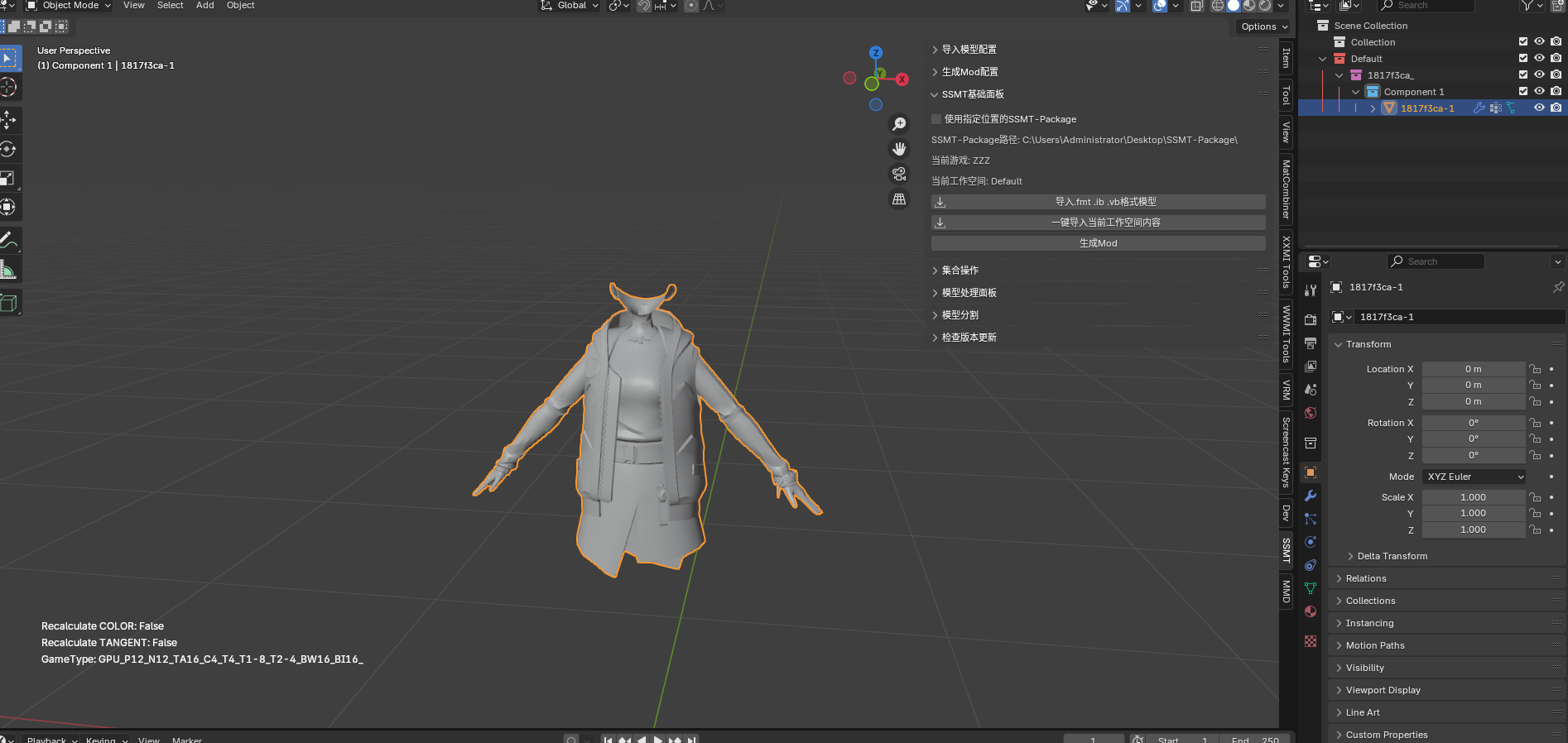Viewport: 1568px width, 743px height.
Task: Toggle snapping magnet in the header
Action: [x=643, y=6]
